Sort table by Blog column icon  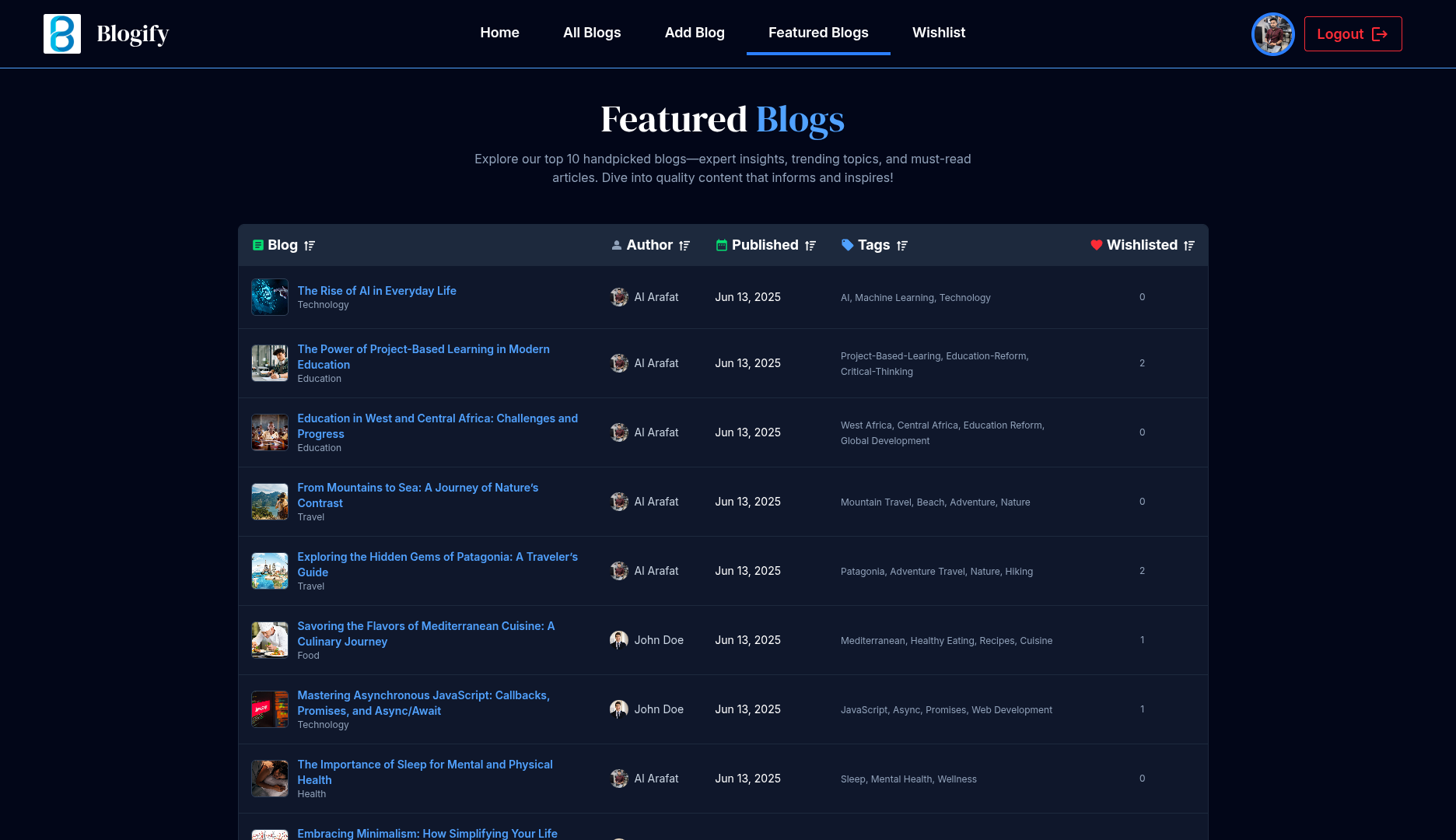[310, 246]
